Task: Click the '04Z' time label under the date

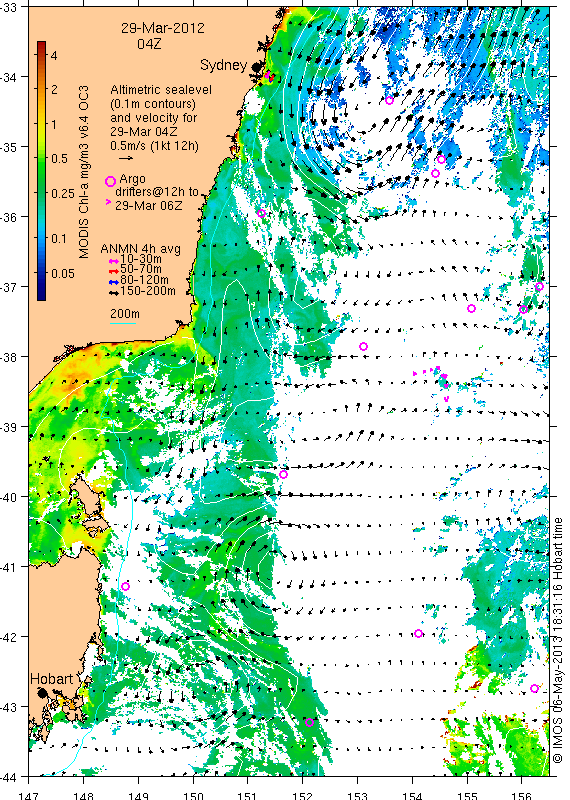Action: 150,44
